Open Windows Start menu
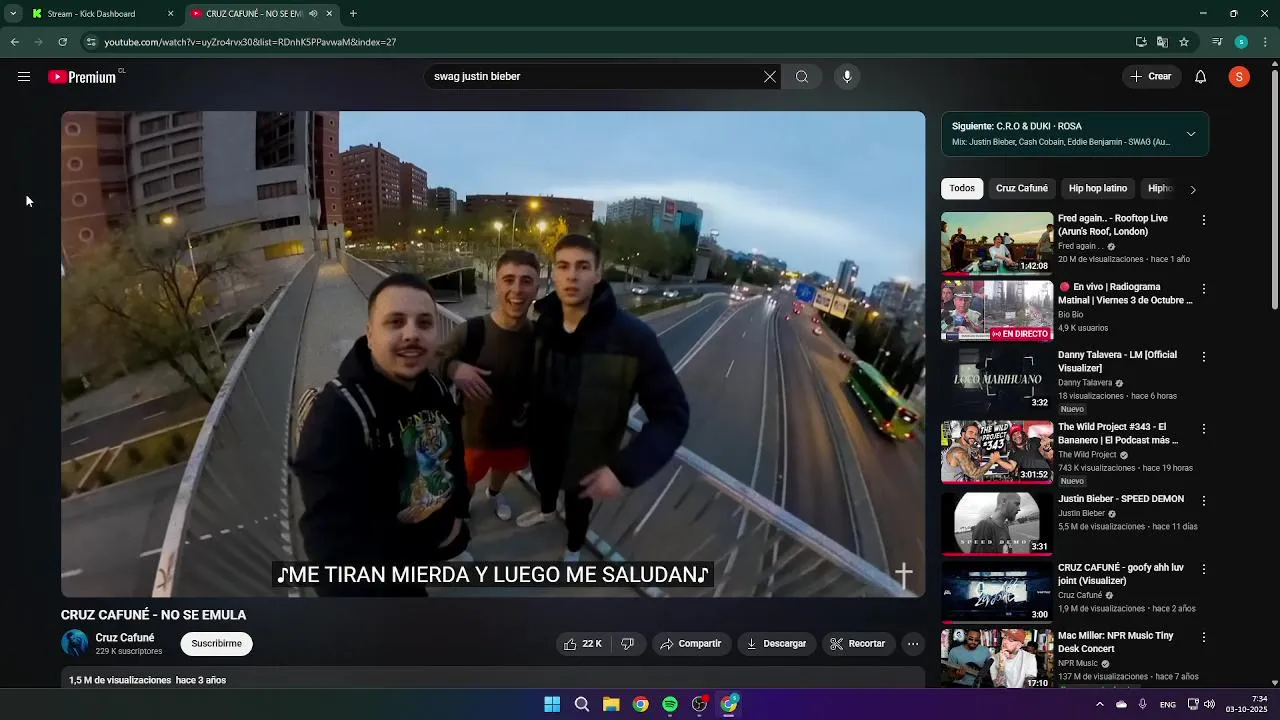 point(552,704)
